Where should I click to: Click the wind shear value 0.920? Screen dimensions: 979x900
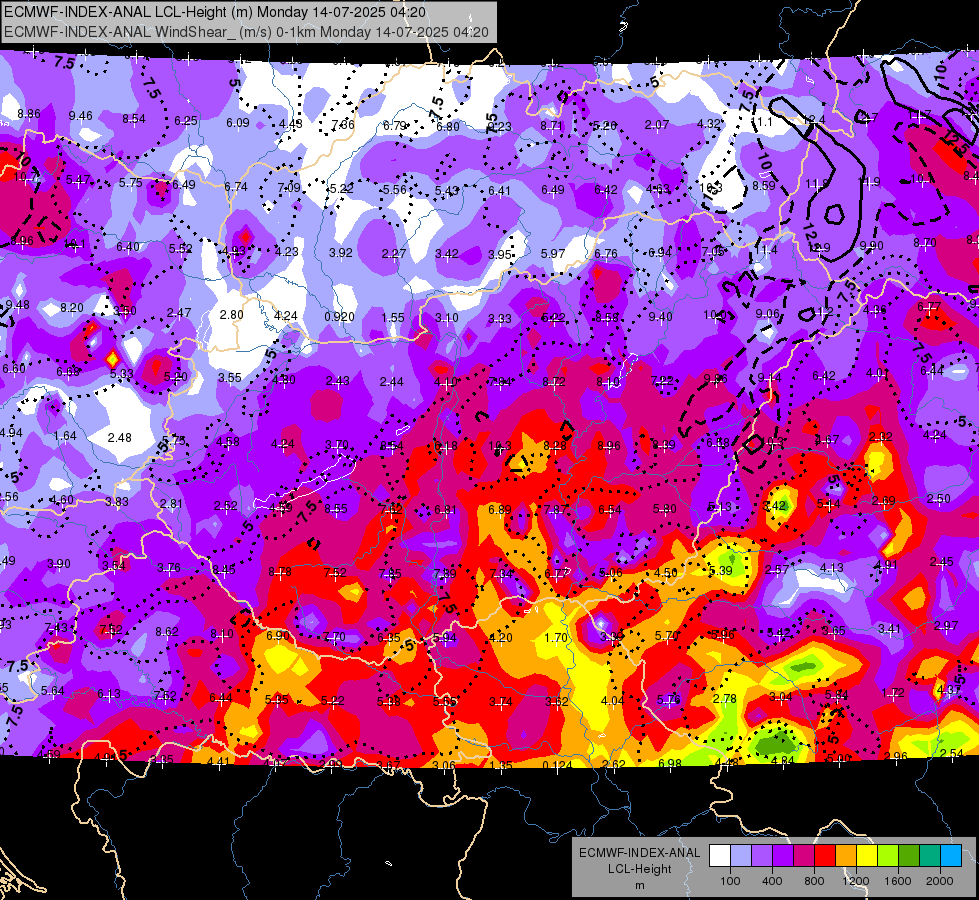pyautogui.click(x=340, y=317)
